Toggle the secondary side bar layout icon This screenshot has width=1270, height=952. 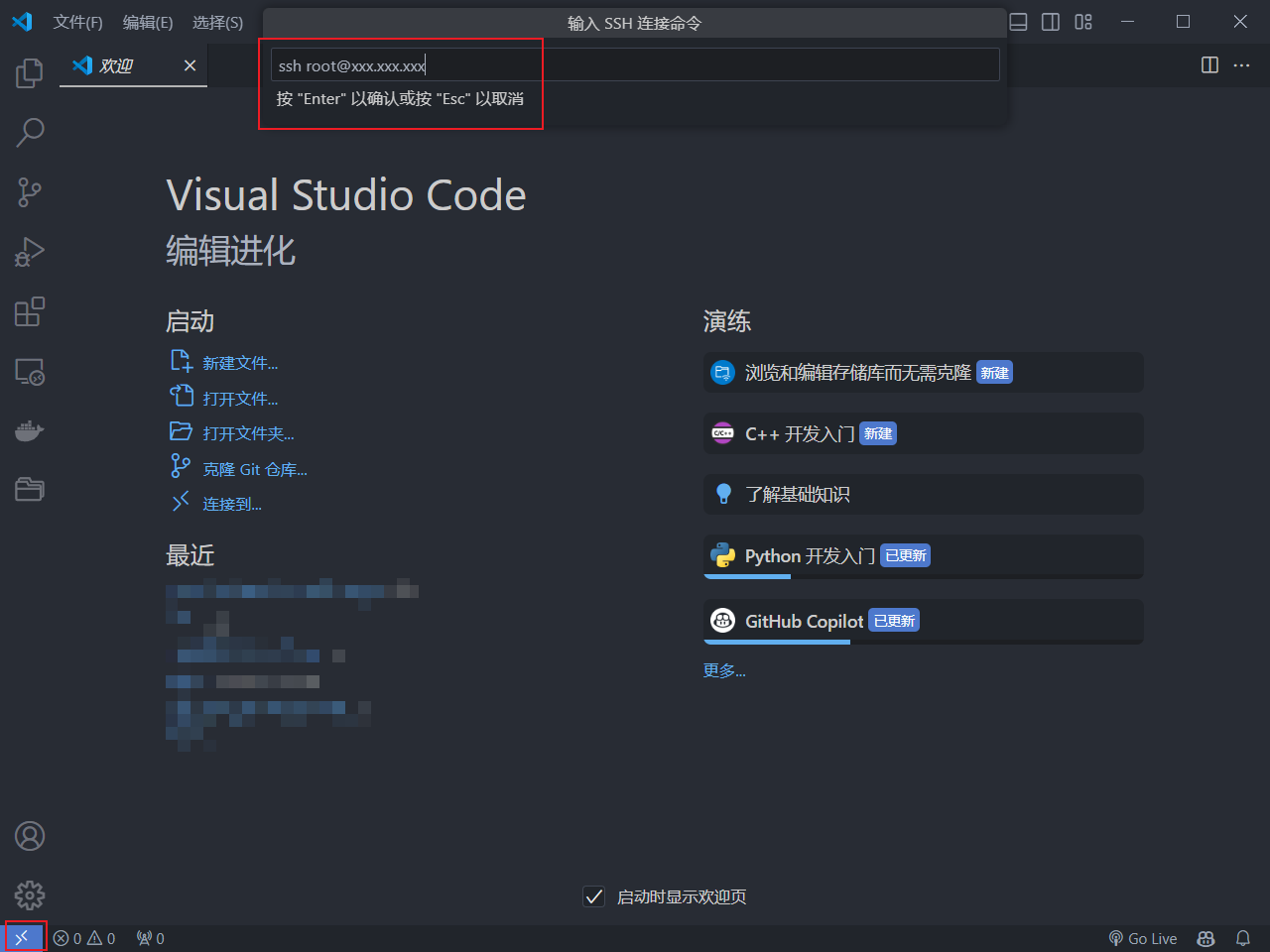coord(1051,22)
